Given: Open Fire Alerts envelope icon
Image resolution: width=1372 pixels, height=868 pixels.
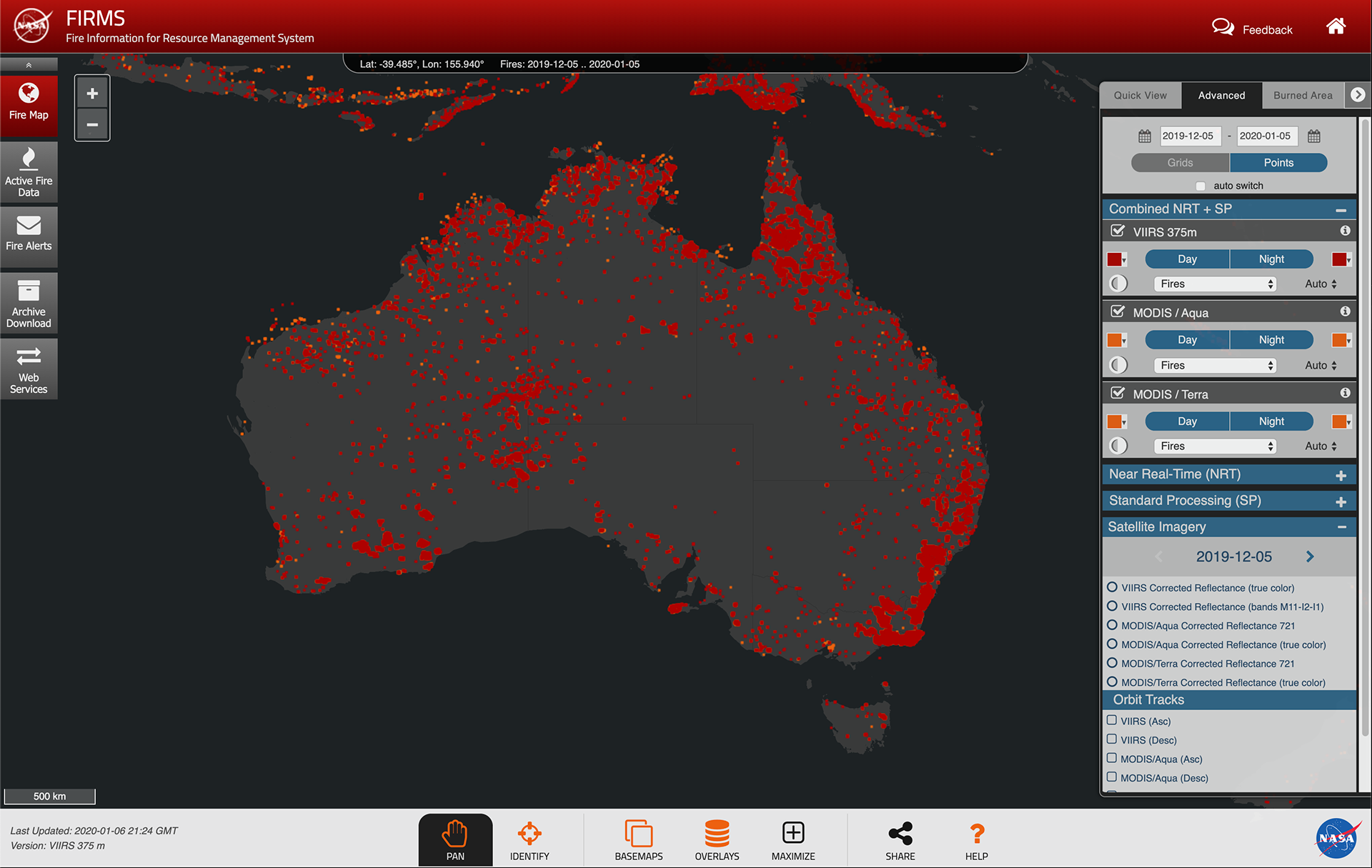Looking at the screenshot, I should tap(29, 226).
